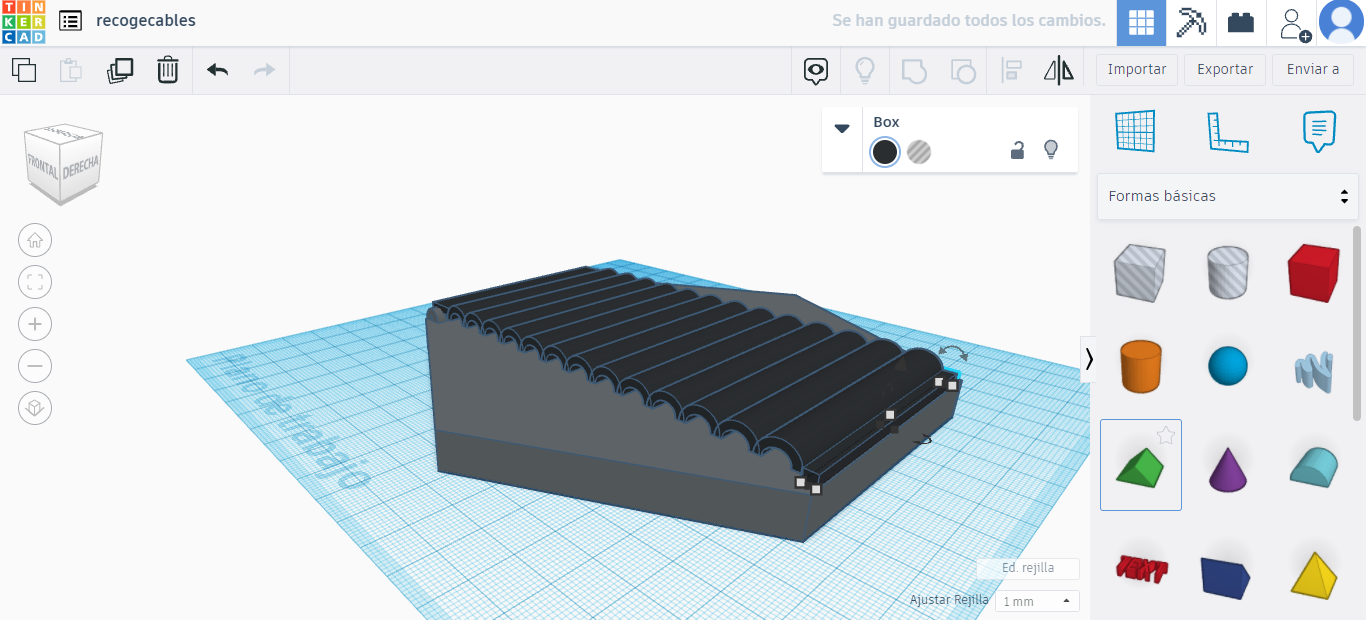This screenshot has width=1366, height=620.
Task: Click Fit all in view button
Action: 35,282
